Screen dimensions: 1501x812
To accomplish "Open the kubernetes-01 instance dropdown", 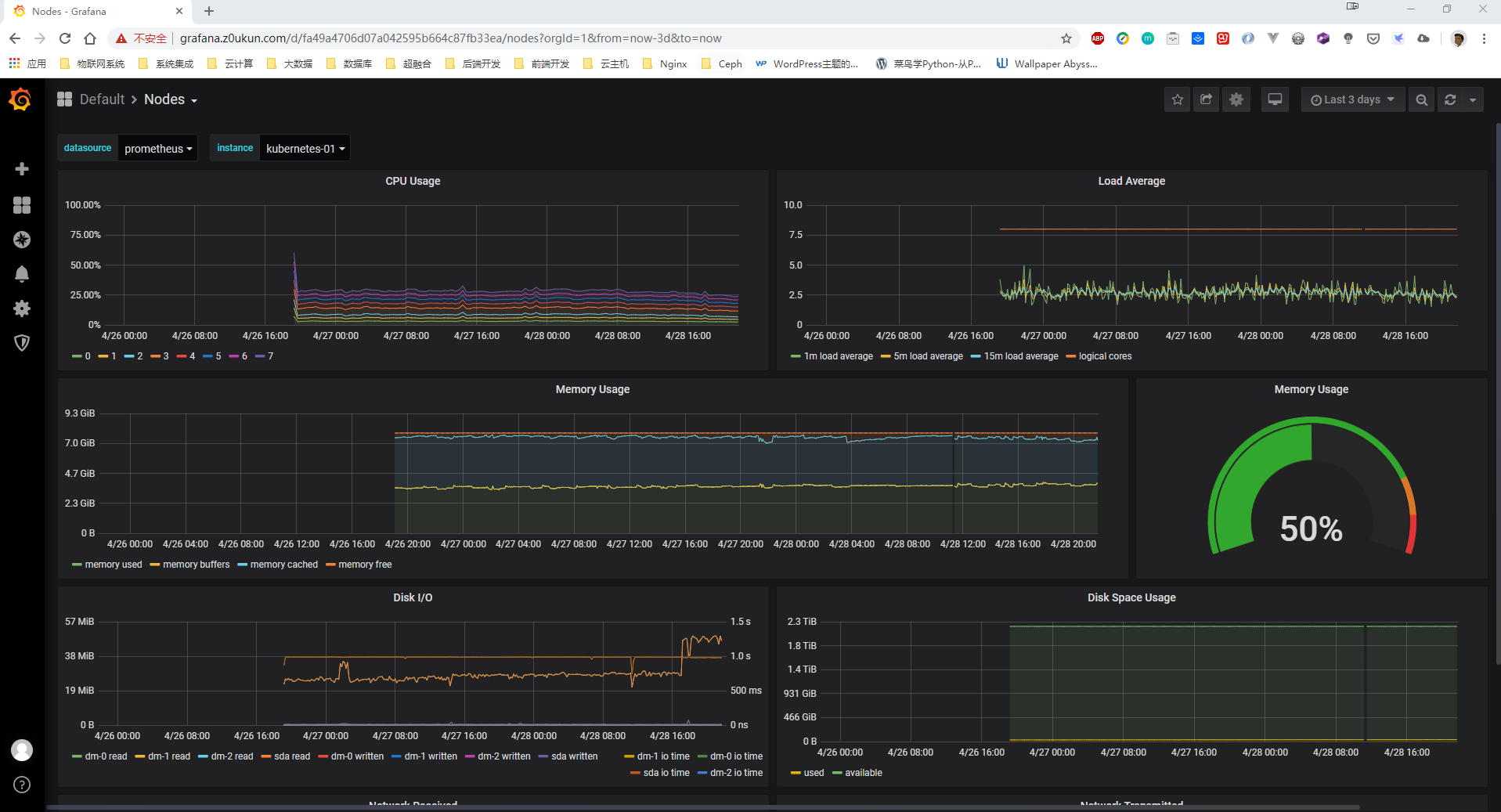I will 305,148.
